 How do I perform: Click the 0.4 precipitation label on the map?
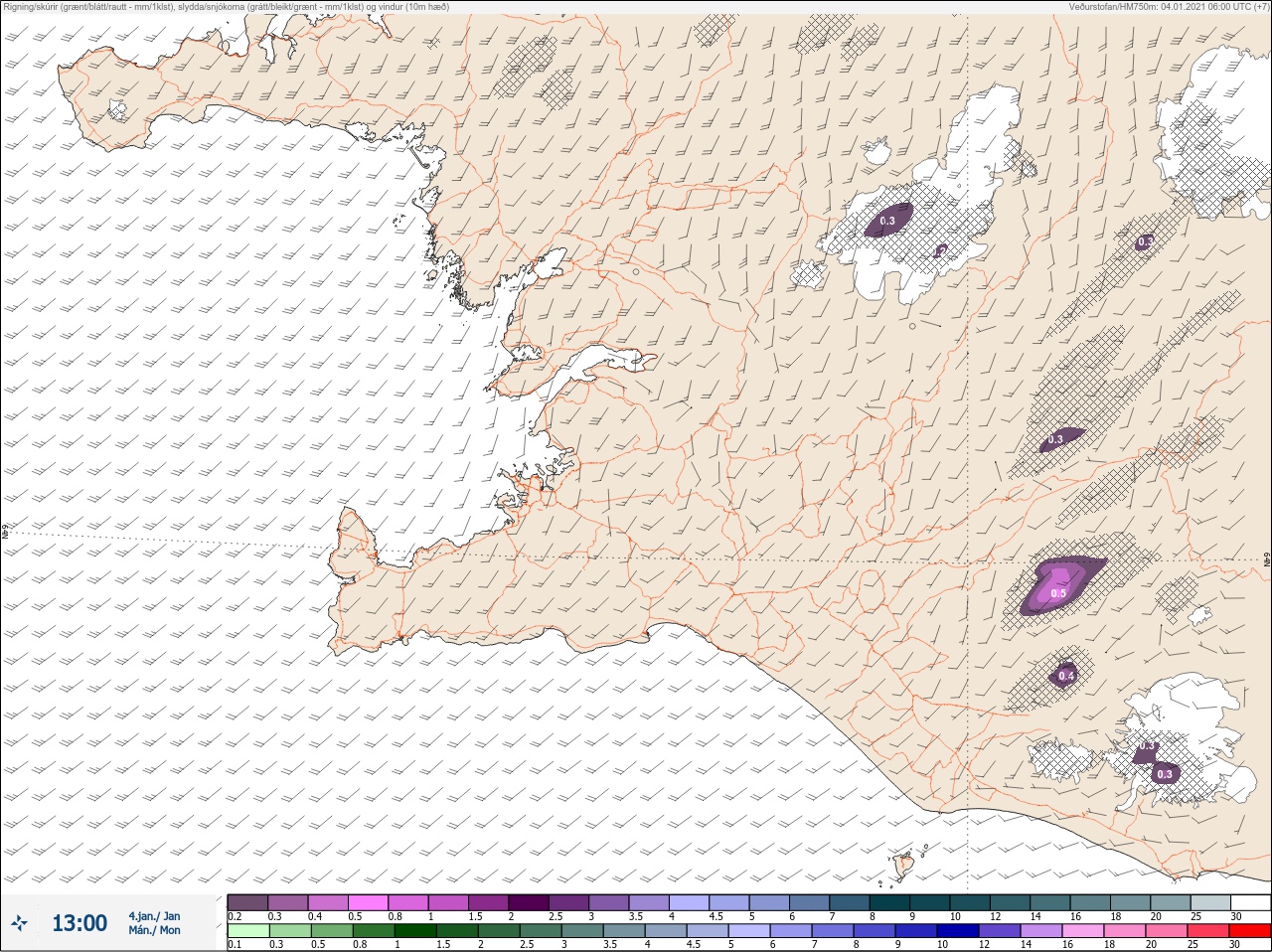(1066, 676)
